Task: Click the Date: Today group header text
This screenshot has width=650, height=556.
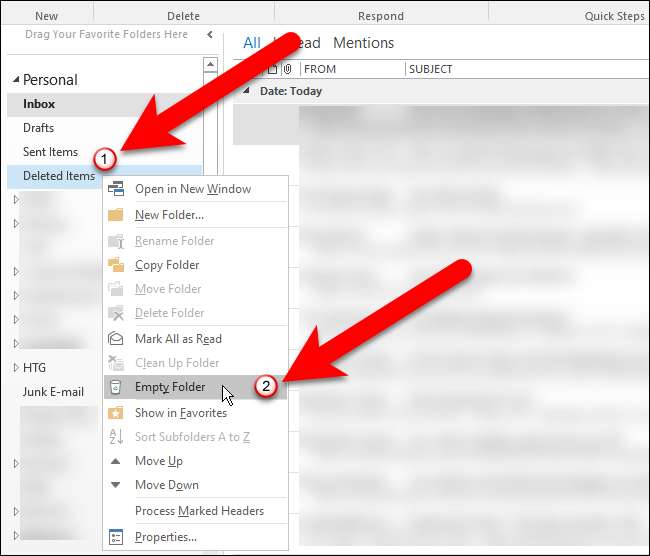Action: [x=291, y=91]
